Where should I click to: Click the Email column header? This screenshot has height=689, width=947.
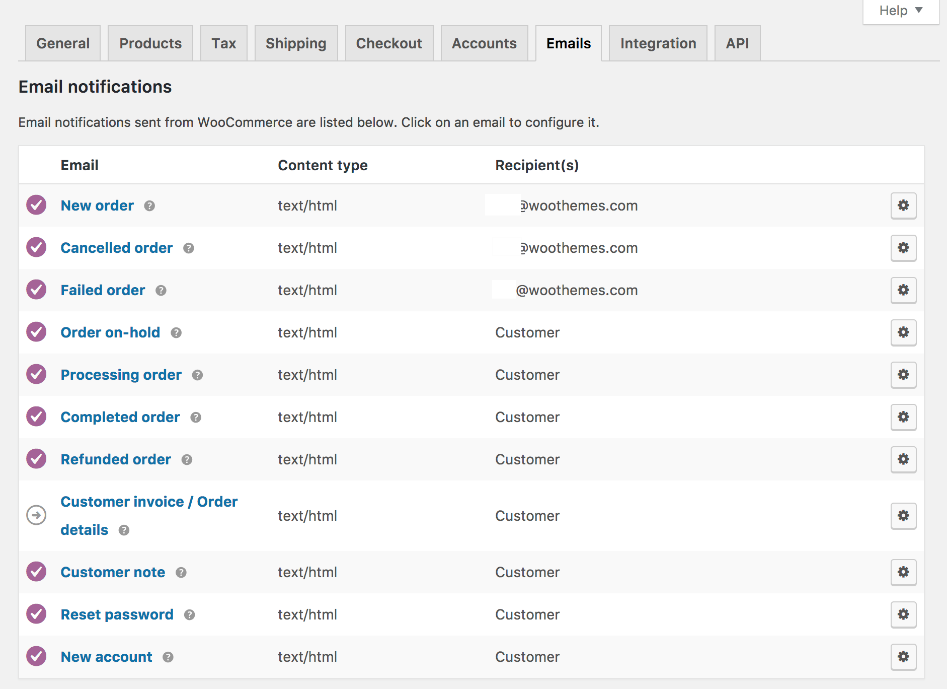[x=80, y=165]
